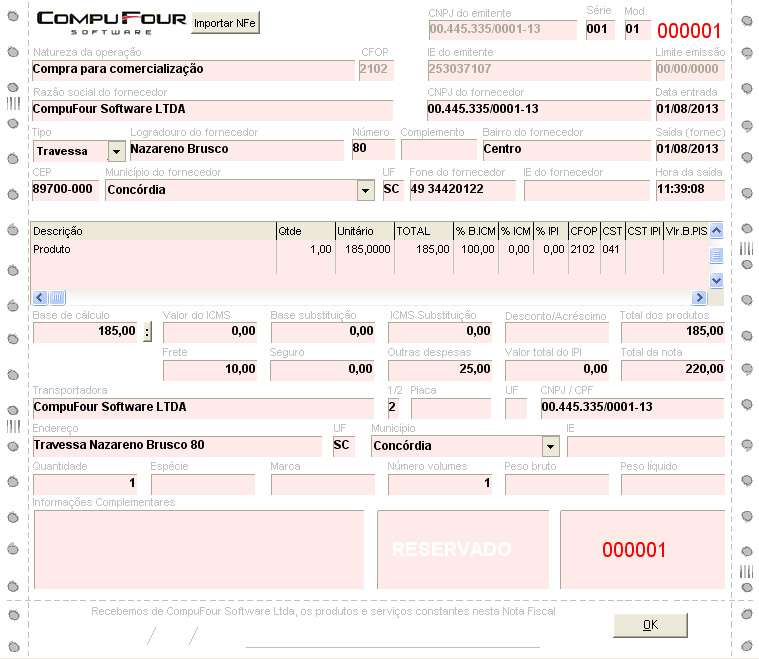This screenshot has height=659, width=759.
Task: Open the transportadora Município dropdown
Action: (550, 446)
